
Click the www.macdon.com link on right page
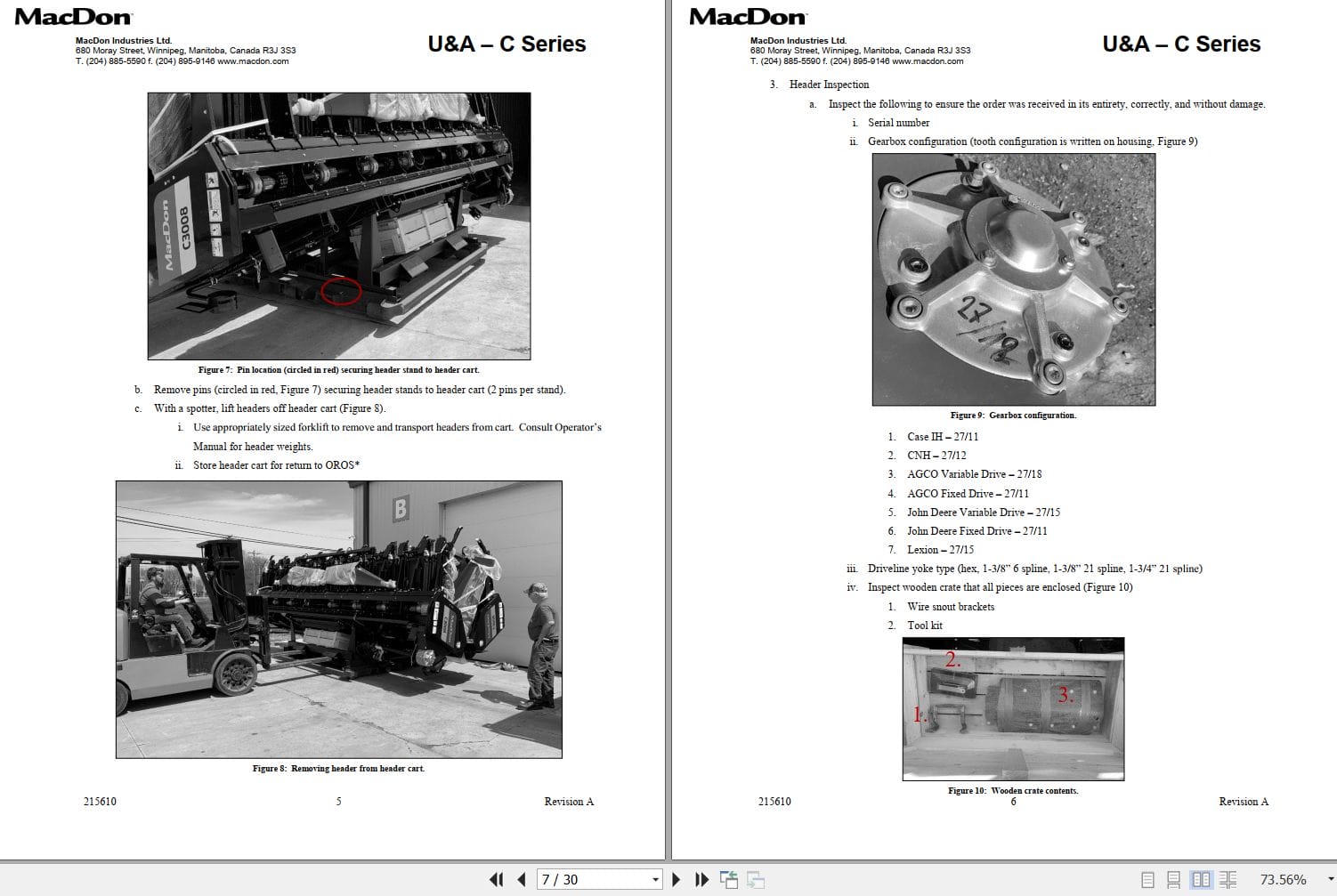coord(928,61)
